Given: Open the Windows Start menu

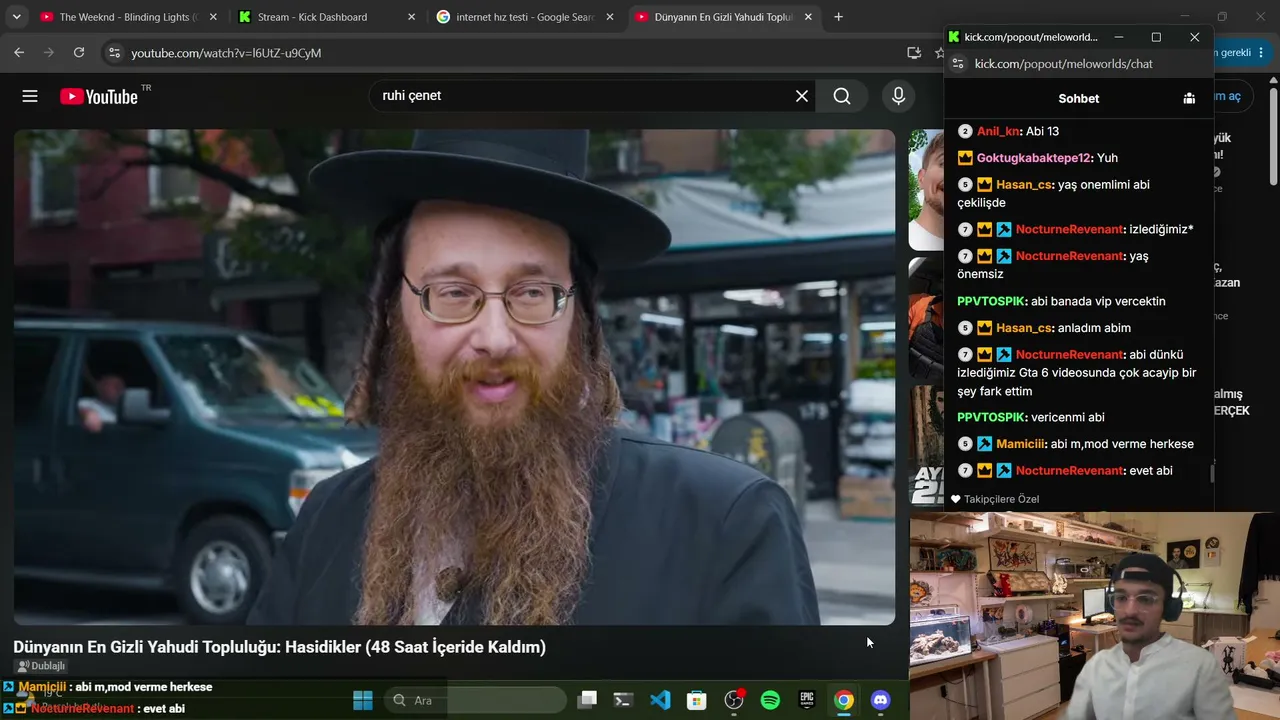Looking at the screenshot, I should [x=363, y=700].
